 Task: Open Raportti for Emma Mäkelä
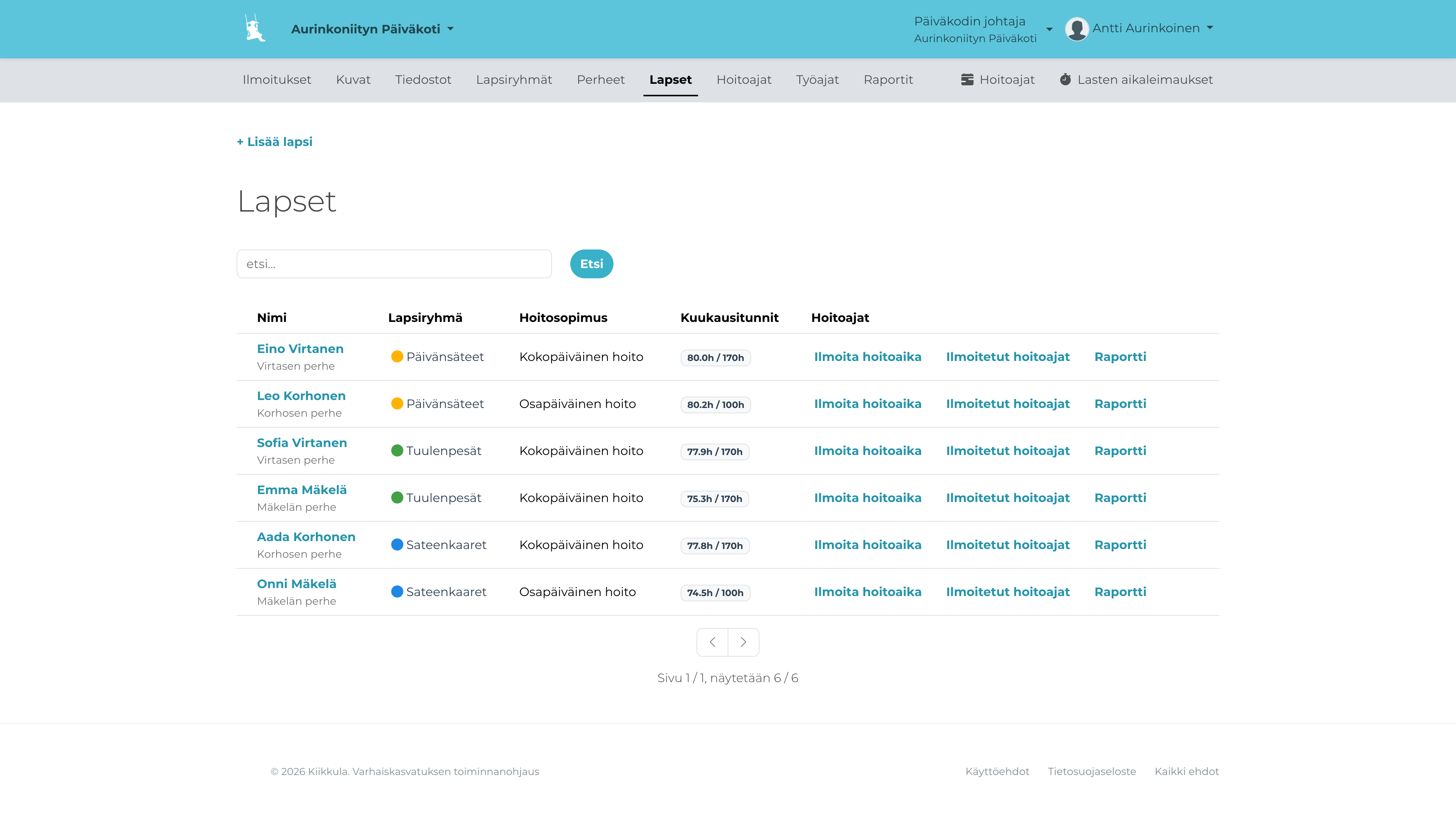pos(1120,497)
